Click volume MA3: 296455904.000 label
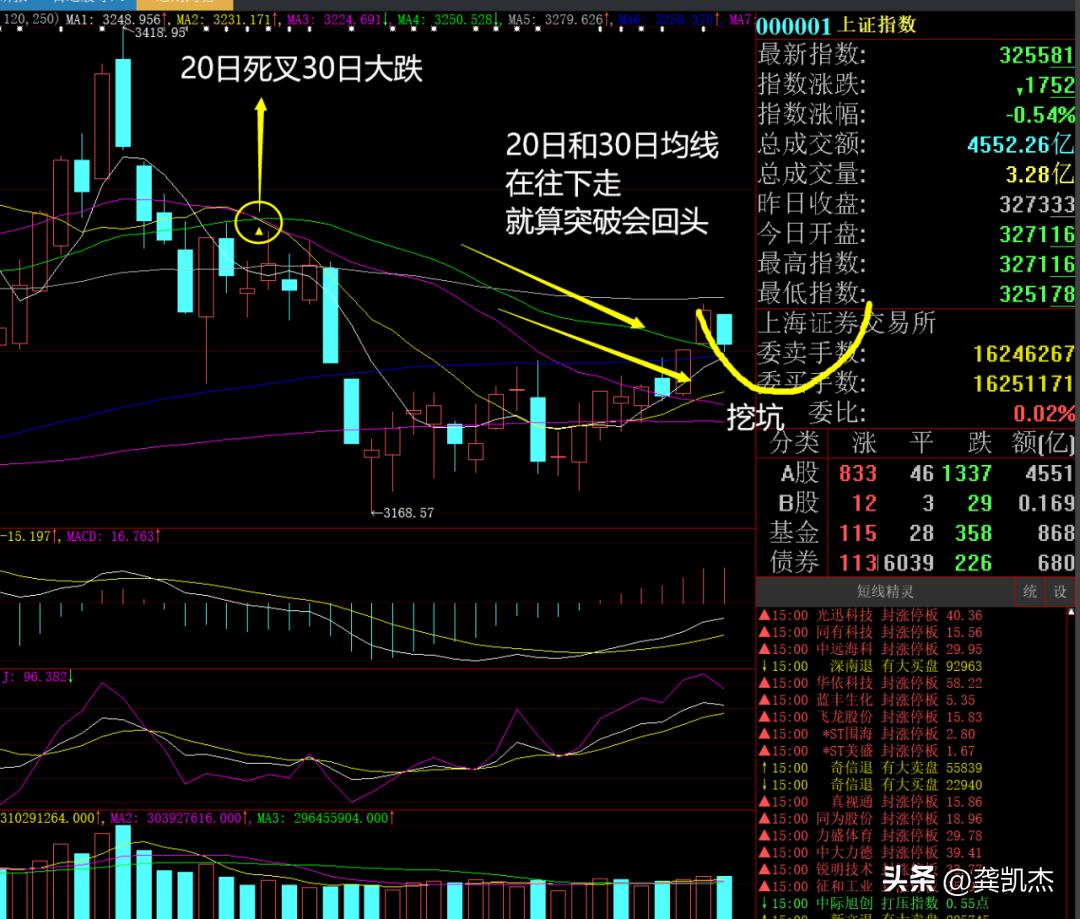The image size is (1080, 919). 326,818
